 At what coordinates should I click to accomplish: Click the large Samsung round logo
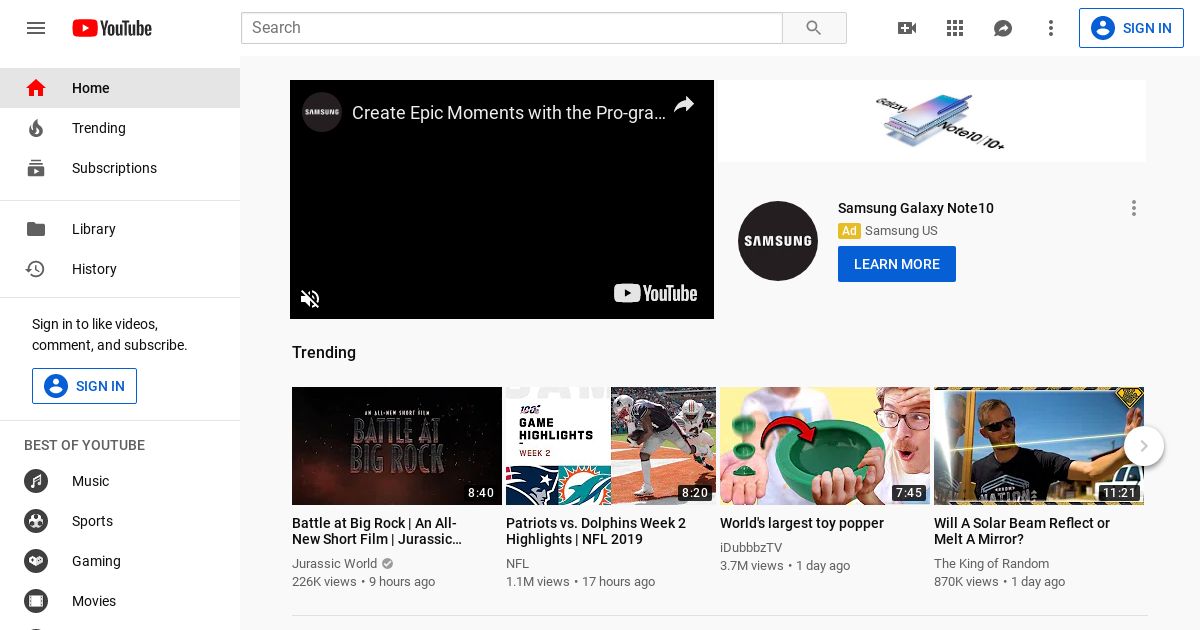click(x=778, y=241)
